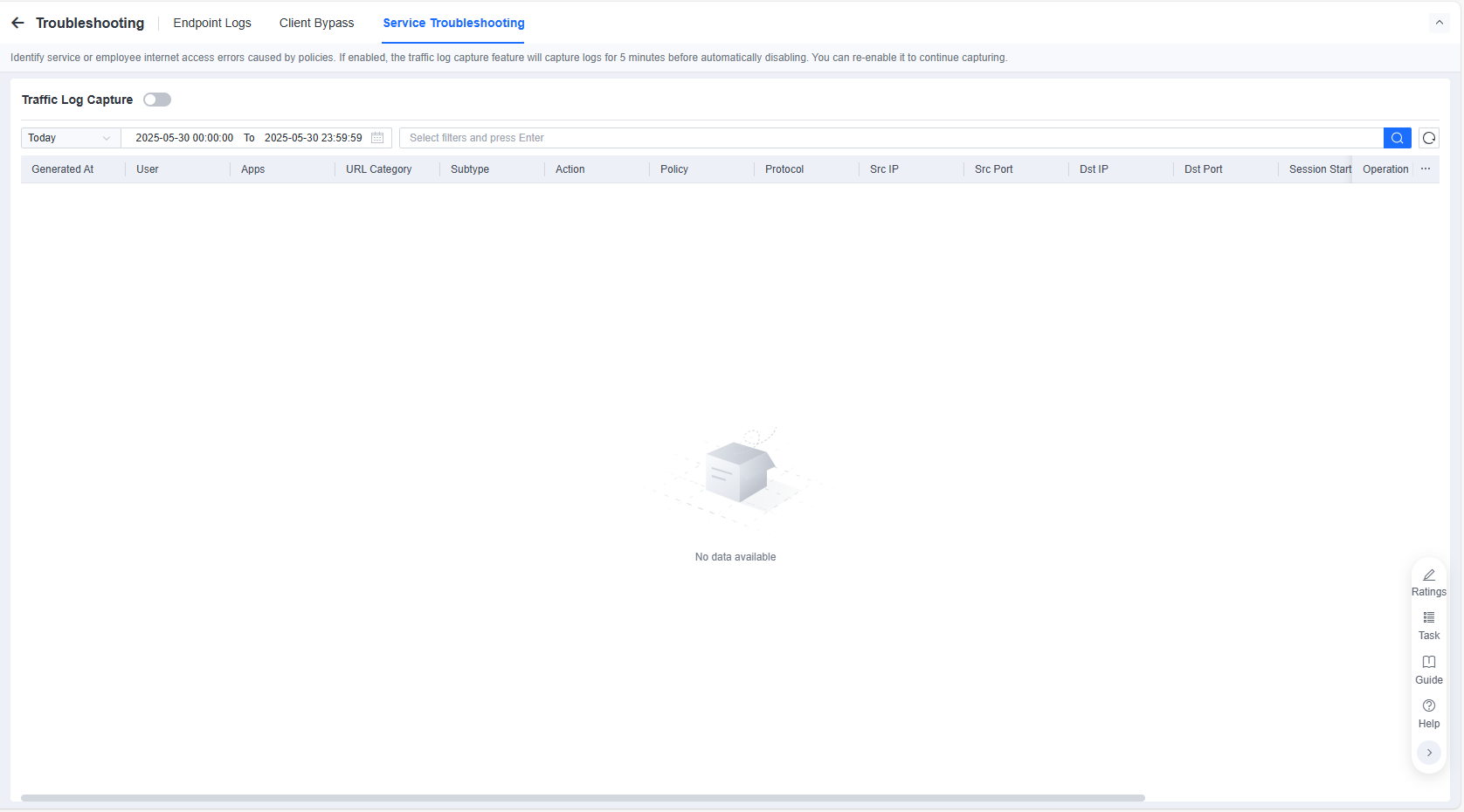
Task: Enable the Traffic Log Capture switch
Action: pyautogui.click(x=157, y=100)
